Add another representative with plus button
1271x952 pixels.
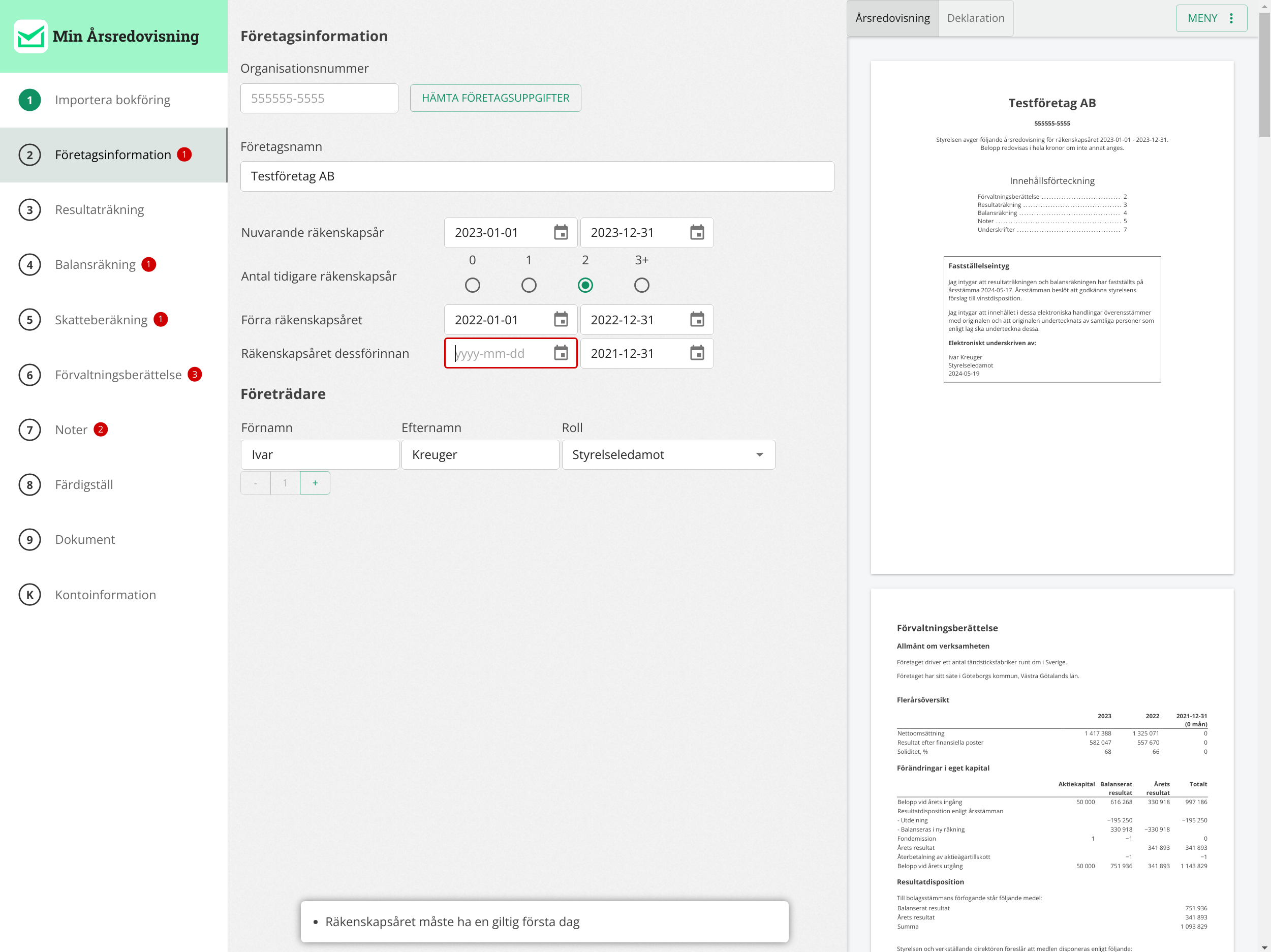click(x=315, y=483)
